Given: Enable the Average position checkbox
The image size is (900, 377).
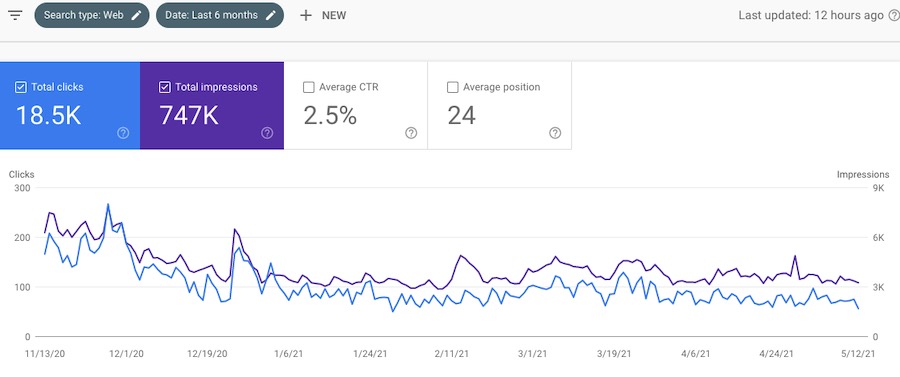Looking at the screenshot, I should pos(452,87).
